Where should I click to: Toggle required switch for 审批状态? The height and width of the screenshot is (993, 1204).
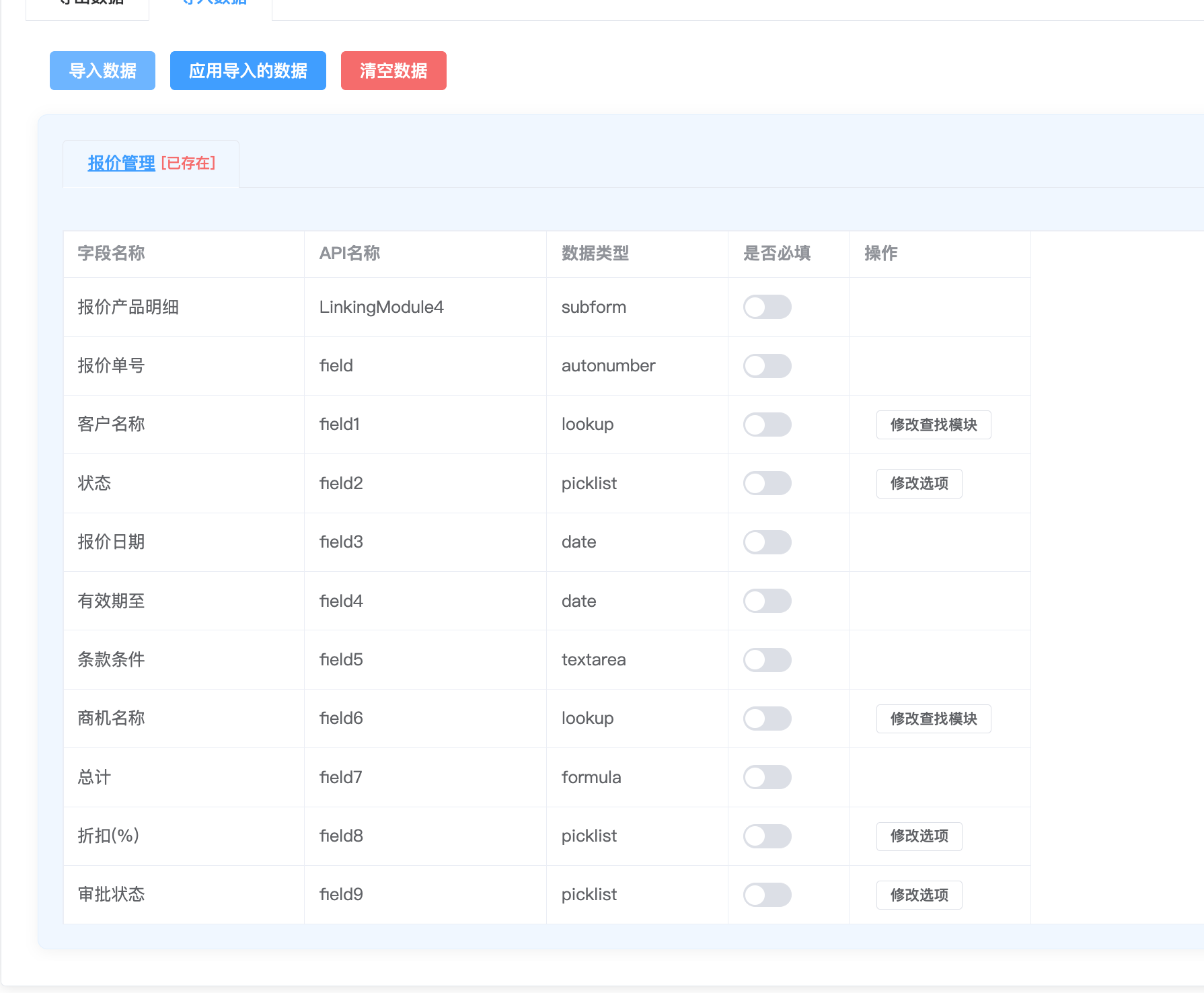[x=767, y=895]
